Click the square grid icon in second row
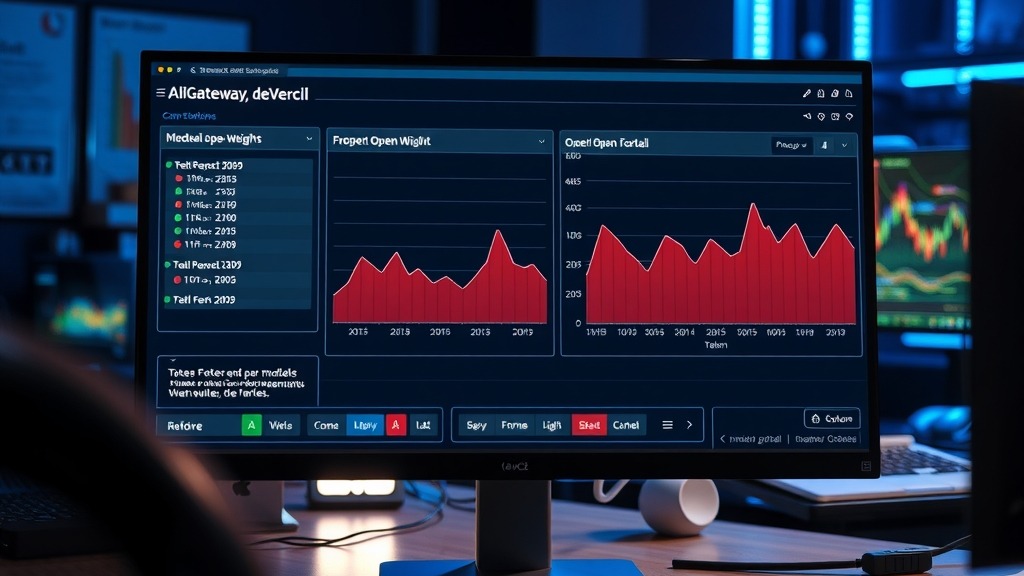Viewport: 1024px width, 576px height. 835,116
